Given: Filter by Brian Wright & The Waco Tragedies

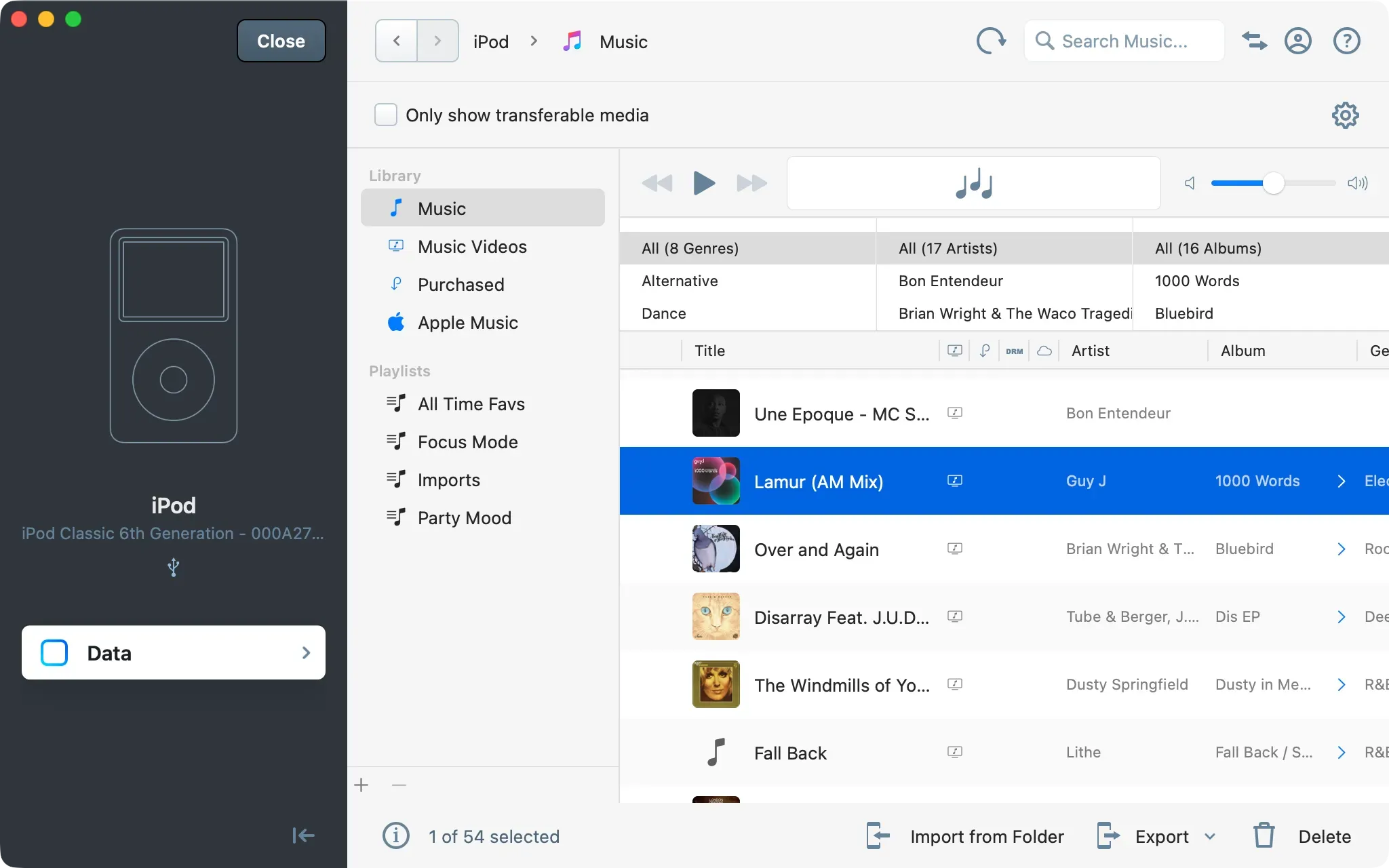Looking at the screenshot, I should click(x=1004, y=313).
